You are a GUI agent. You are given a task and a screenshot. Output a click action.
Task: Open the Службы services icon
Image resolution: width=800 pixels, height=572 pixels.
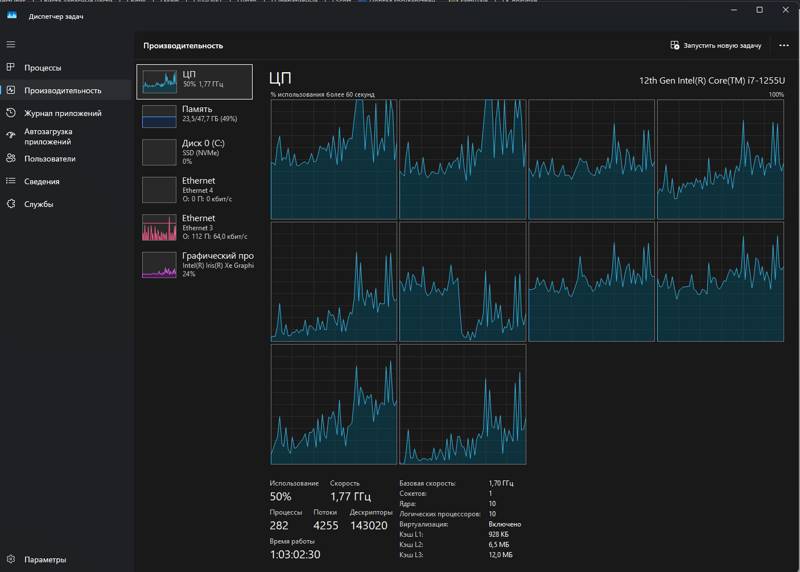pyautogui.click(x=11, y=204)
